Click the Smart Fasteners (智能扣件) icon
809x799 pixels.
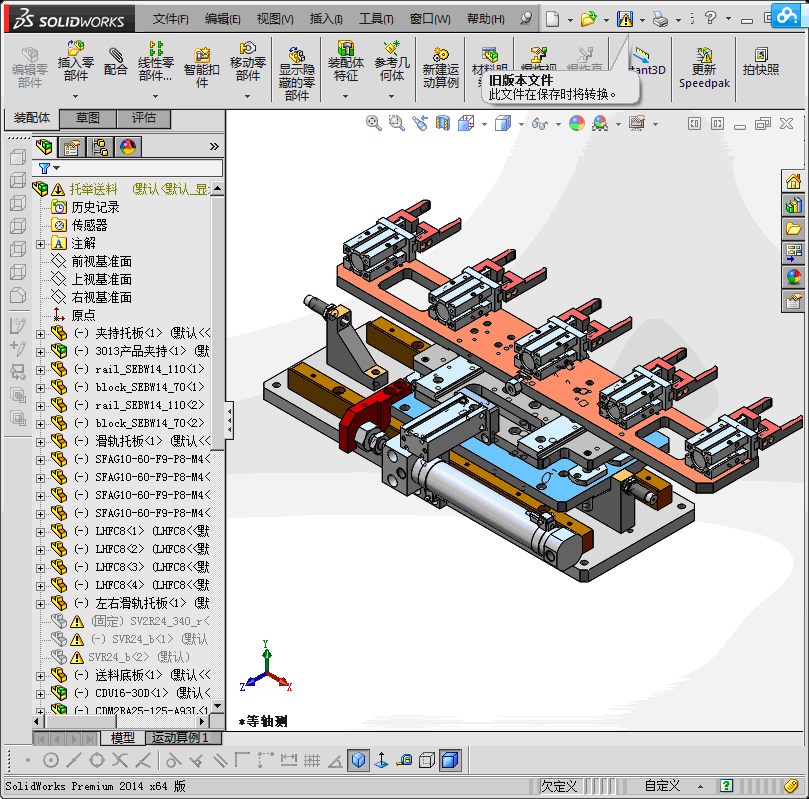202,67
